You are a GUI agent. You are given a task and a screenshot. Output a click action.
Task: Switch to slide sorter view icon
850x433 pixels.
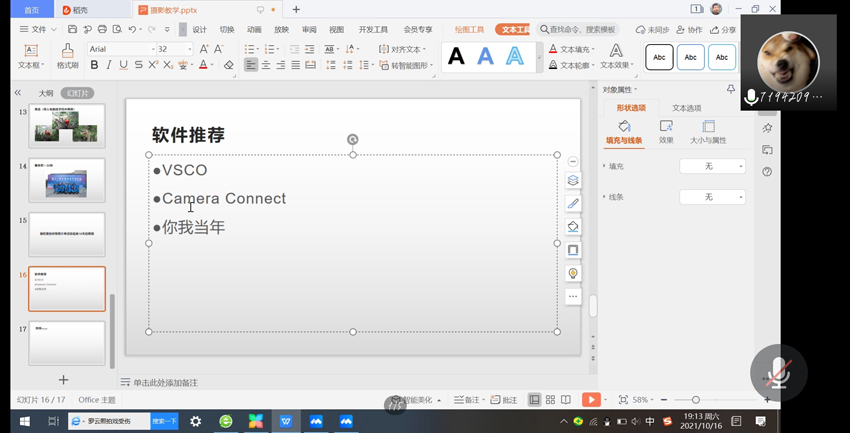tap(550, 400)
